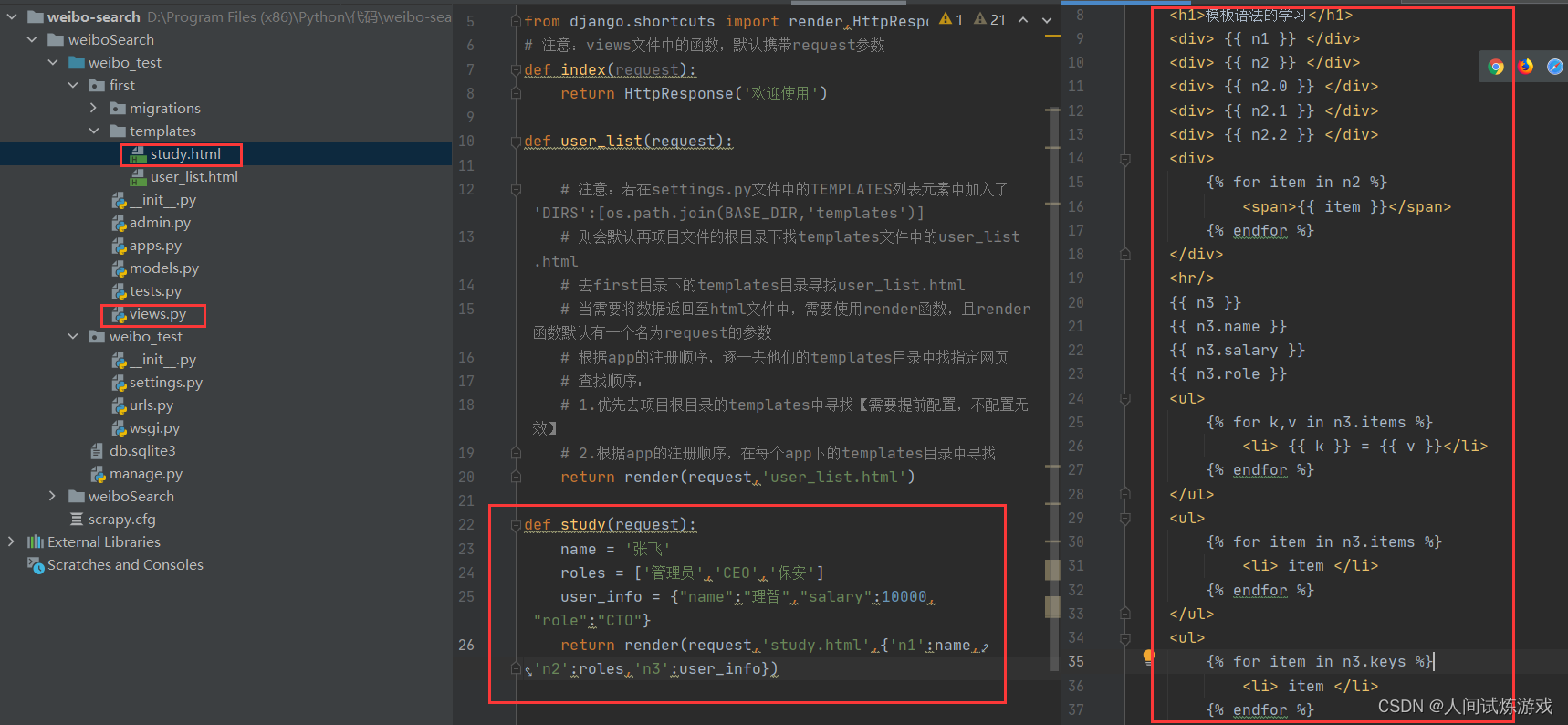Select db.sqlite3 database file

(142, 451)
